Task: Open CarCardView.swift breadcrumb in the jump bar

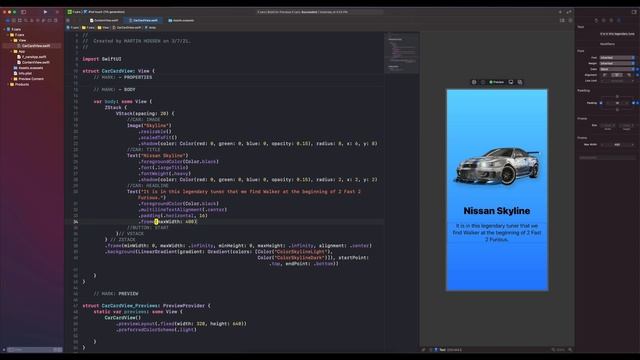Action: 127,27
